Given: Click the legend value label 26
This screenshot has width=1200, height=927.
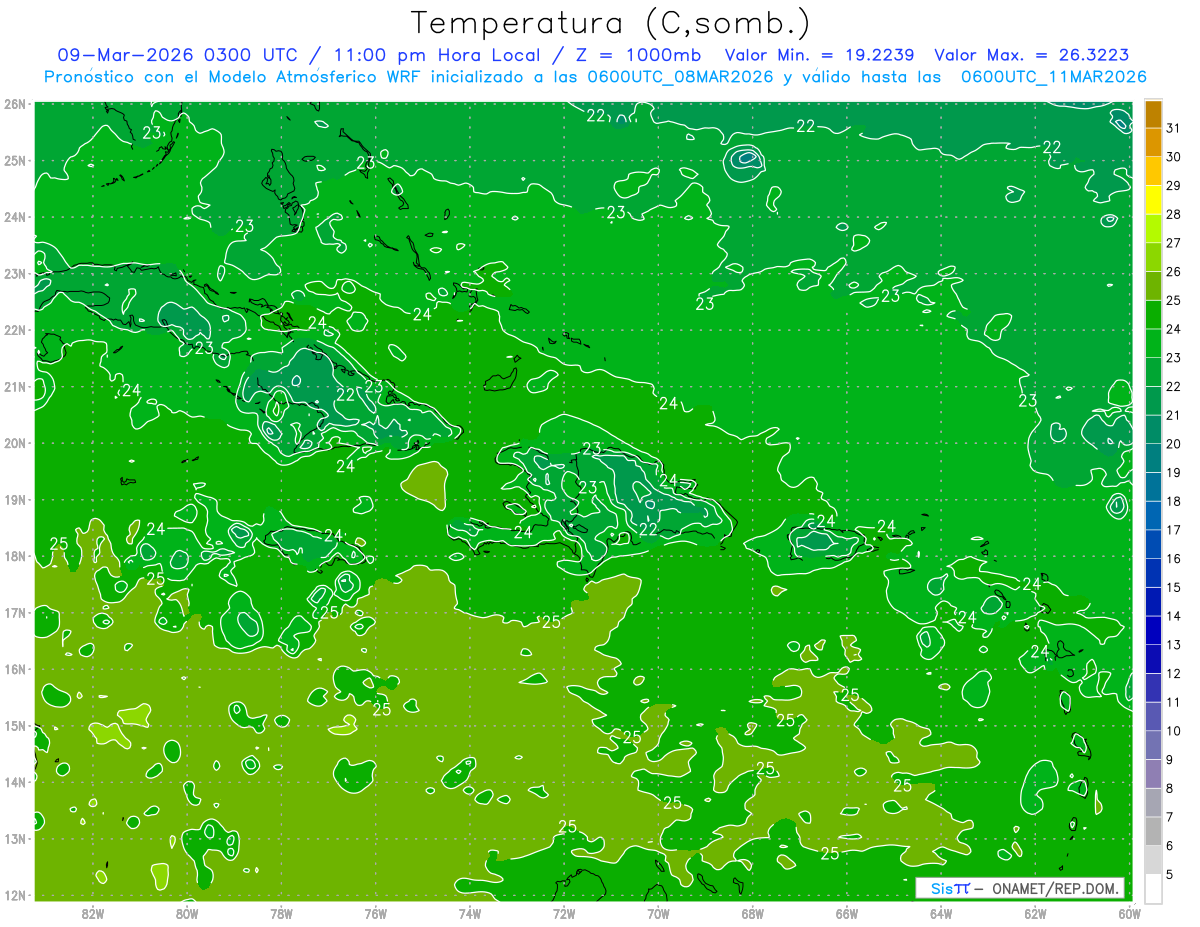Looking at the screenshot, I should 1173,272.
